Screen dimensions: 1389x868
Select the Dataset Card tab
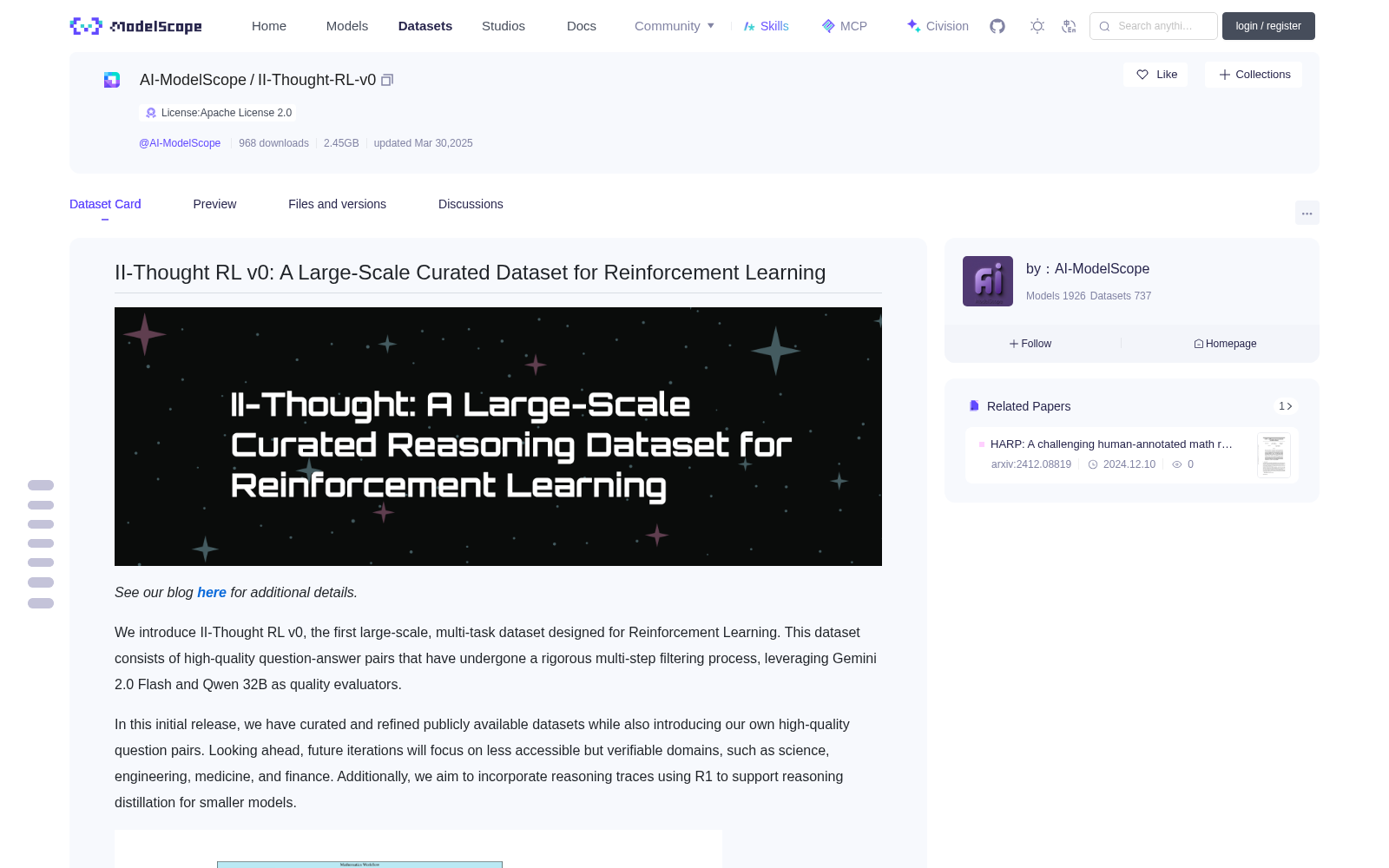(x=105, y=204)
